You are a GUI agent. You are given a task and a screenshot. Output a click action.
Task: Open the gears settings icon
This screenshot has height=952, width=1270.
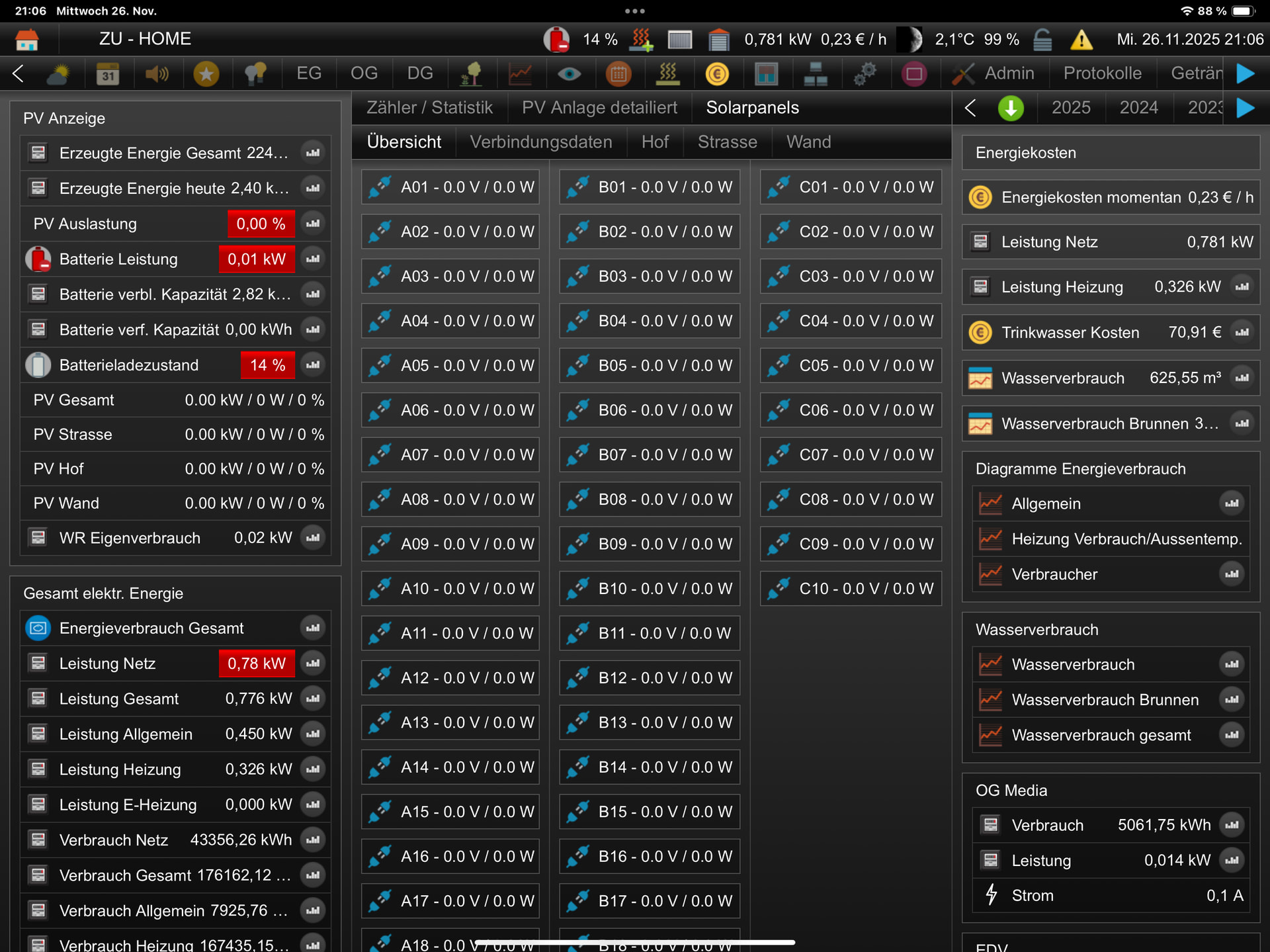click(x=865, y=73)
